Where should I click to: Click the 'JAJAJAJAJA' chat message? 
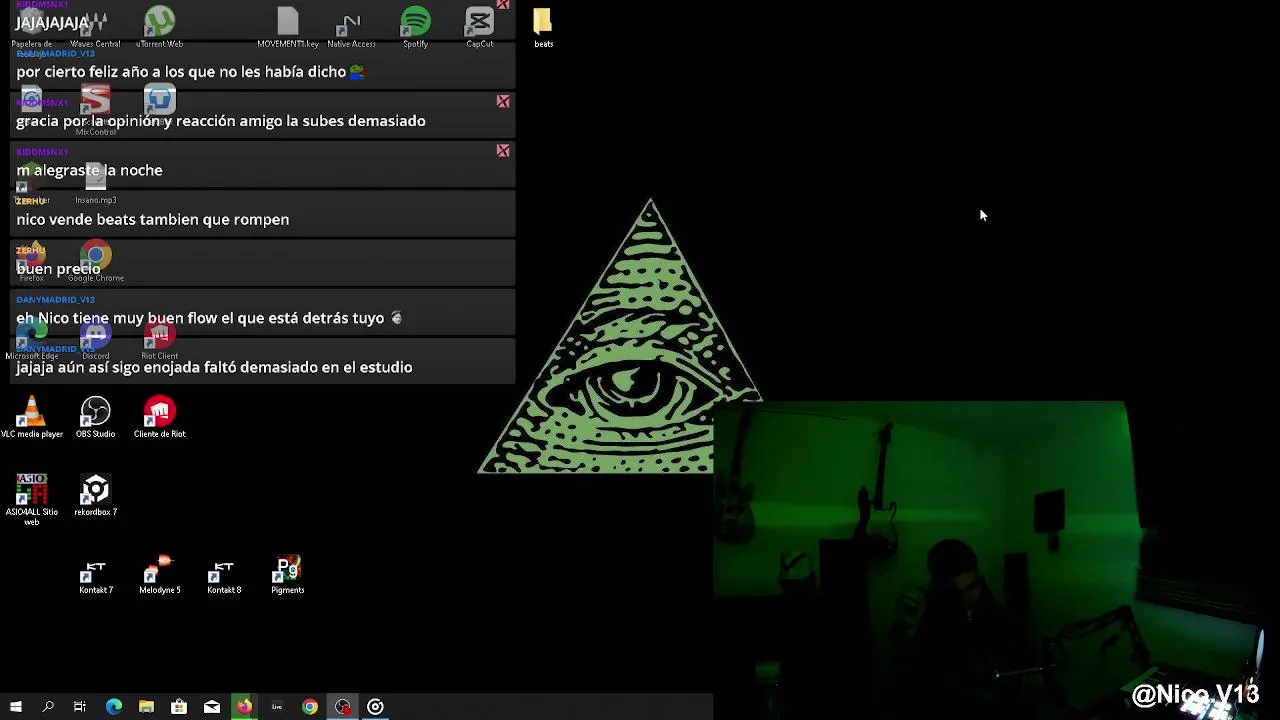click(x=263, y=19)
